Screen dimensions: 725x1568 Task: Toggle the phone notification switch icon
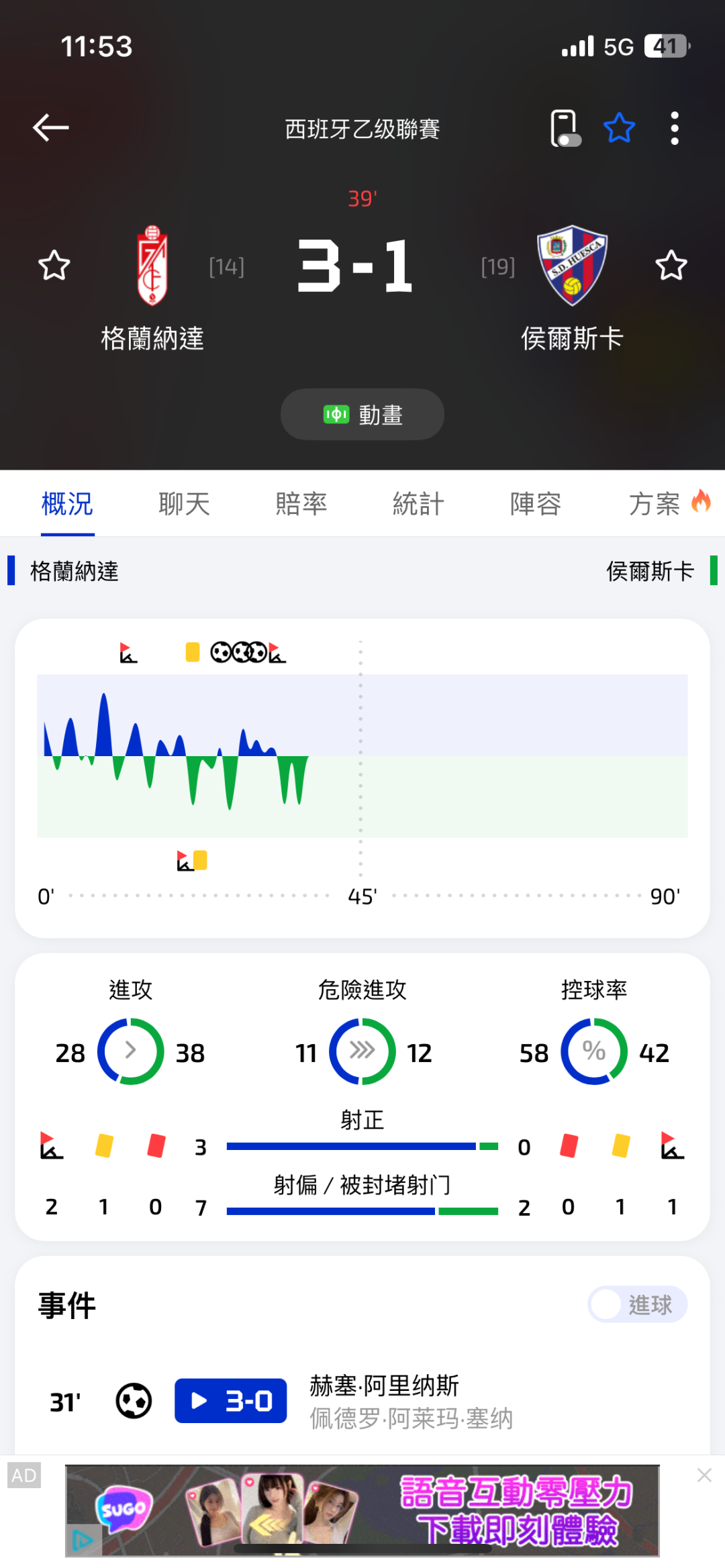pos(565,128)
